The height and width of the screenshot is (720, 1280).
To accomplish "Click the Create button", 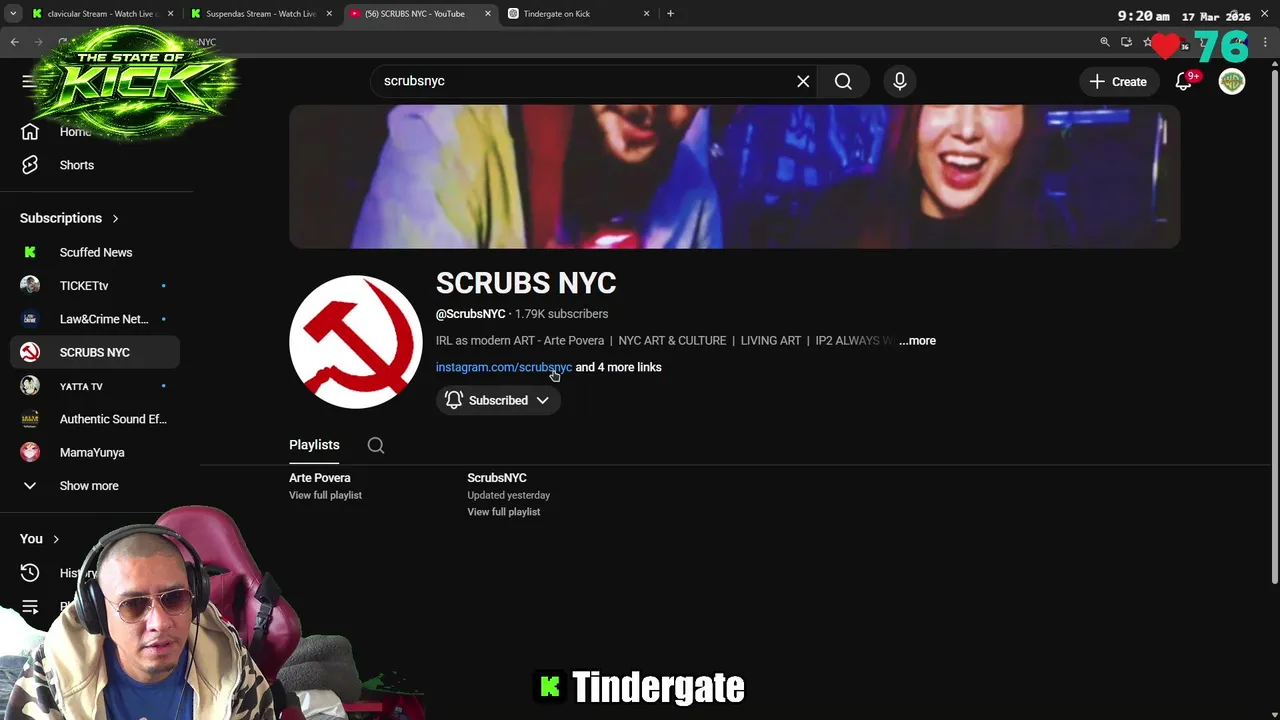I will click(x=1119, y=81).
